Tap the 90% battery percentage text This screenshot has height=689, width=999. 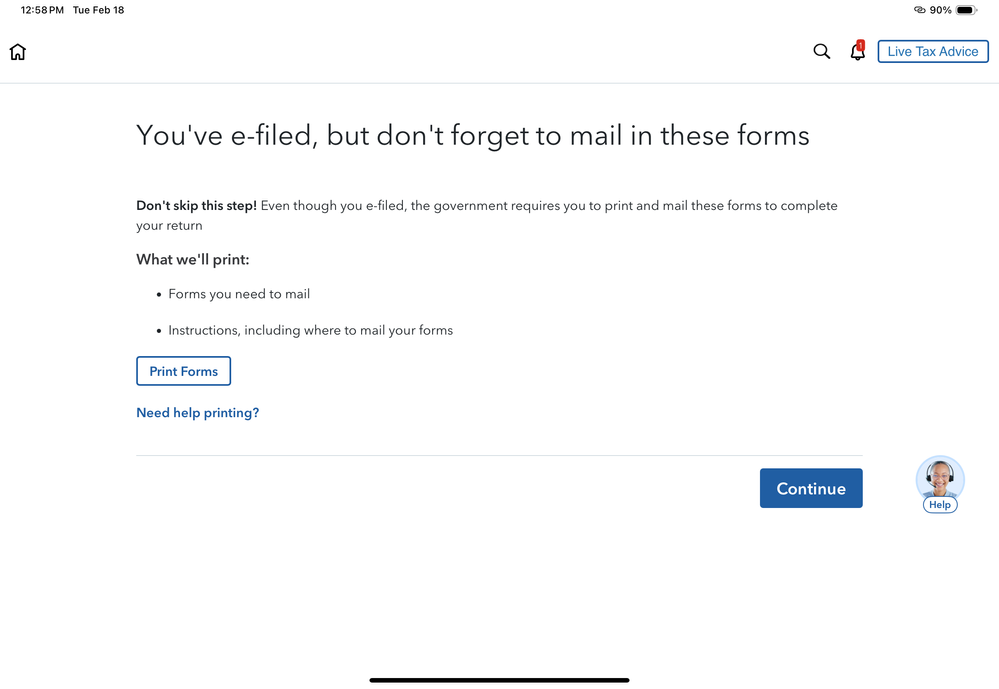point(940,10)
